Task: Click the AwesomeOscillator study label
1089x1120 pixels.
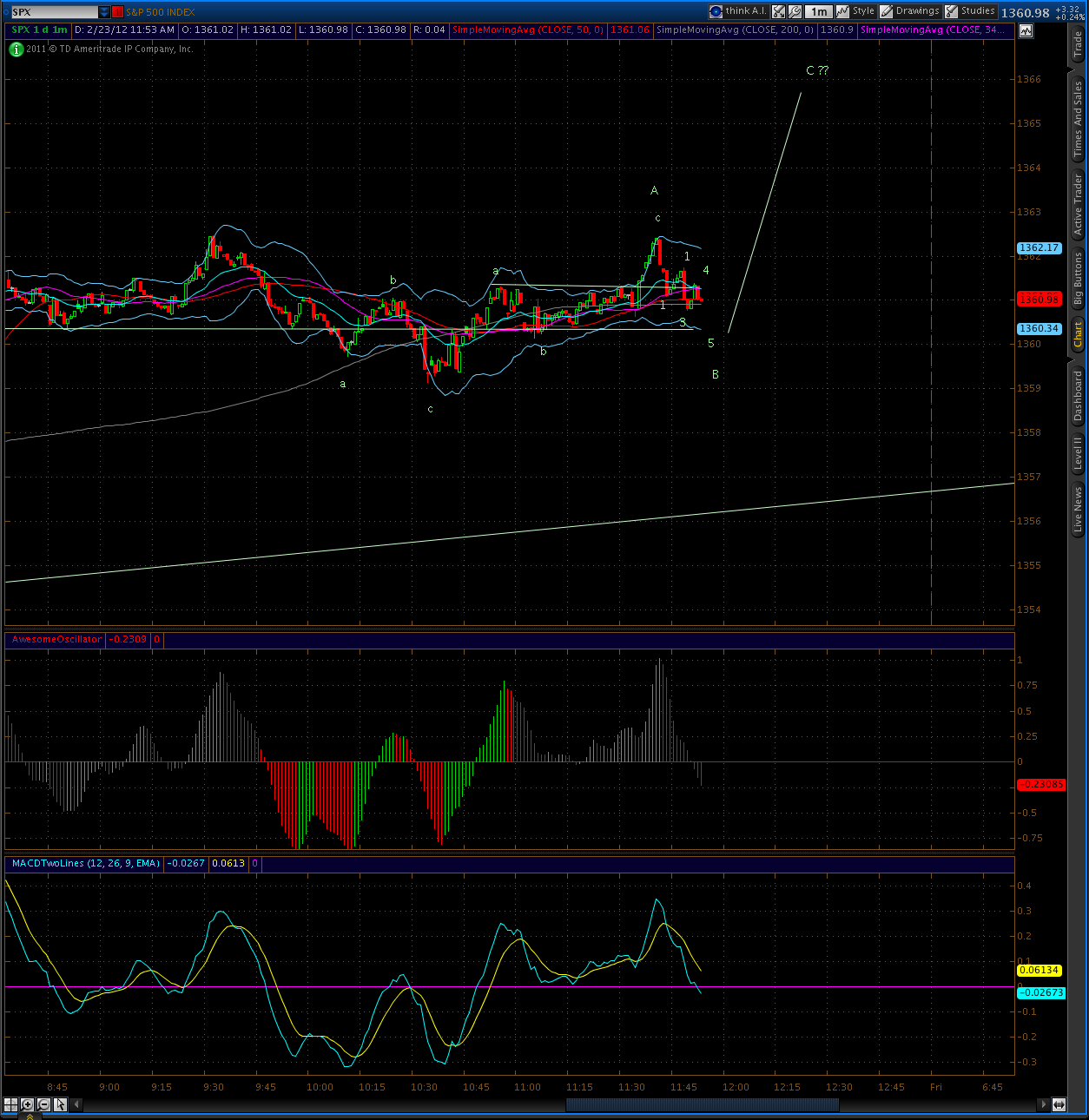Action: tap(56, 639)
